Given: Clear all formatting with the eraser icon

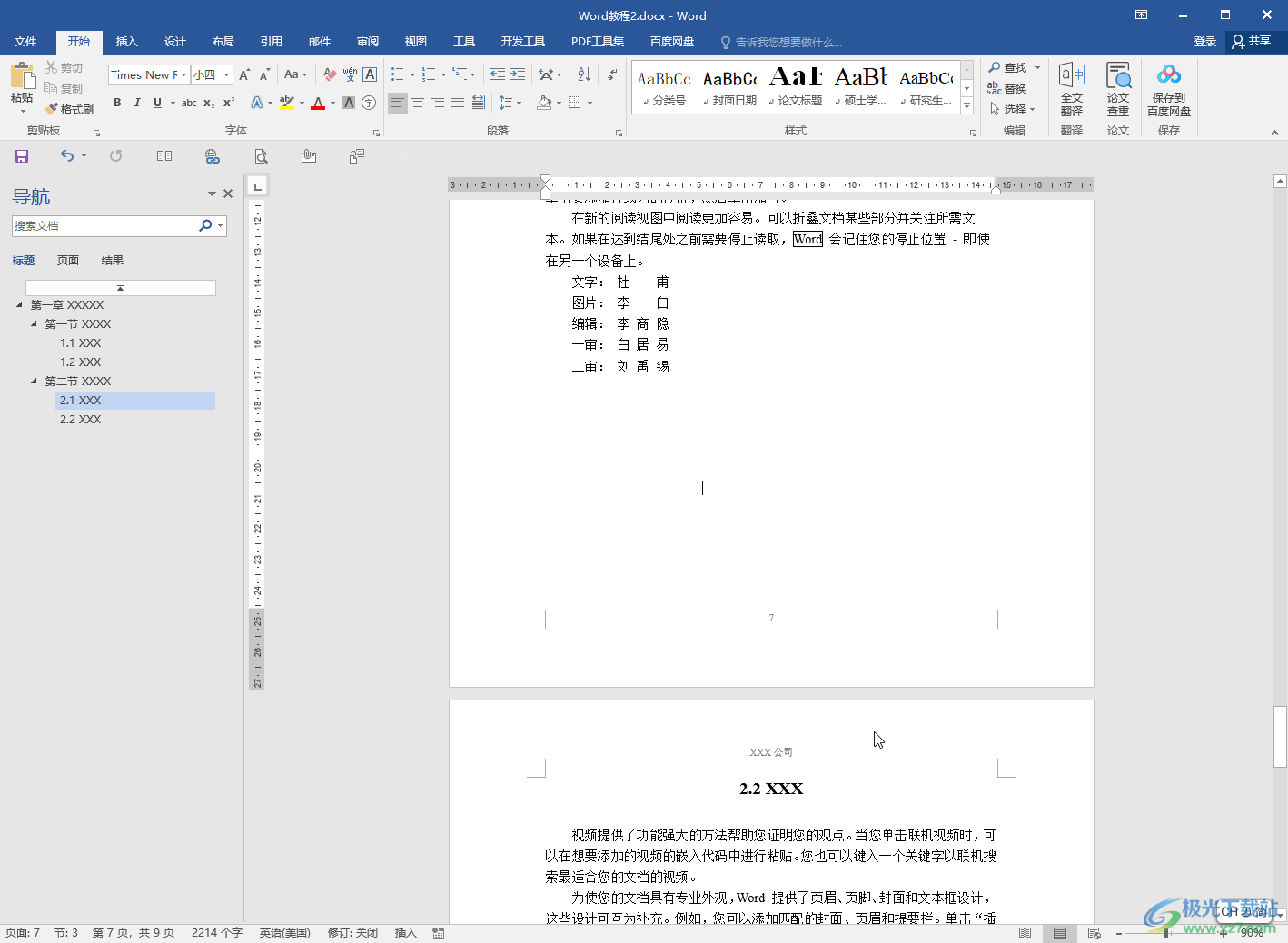Looking at the screenshot, I should pos(330,74).
